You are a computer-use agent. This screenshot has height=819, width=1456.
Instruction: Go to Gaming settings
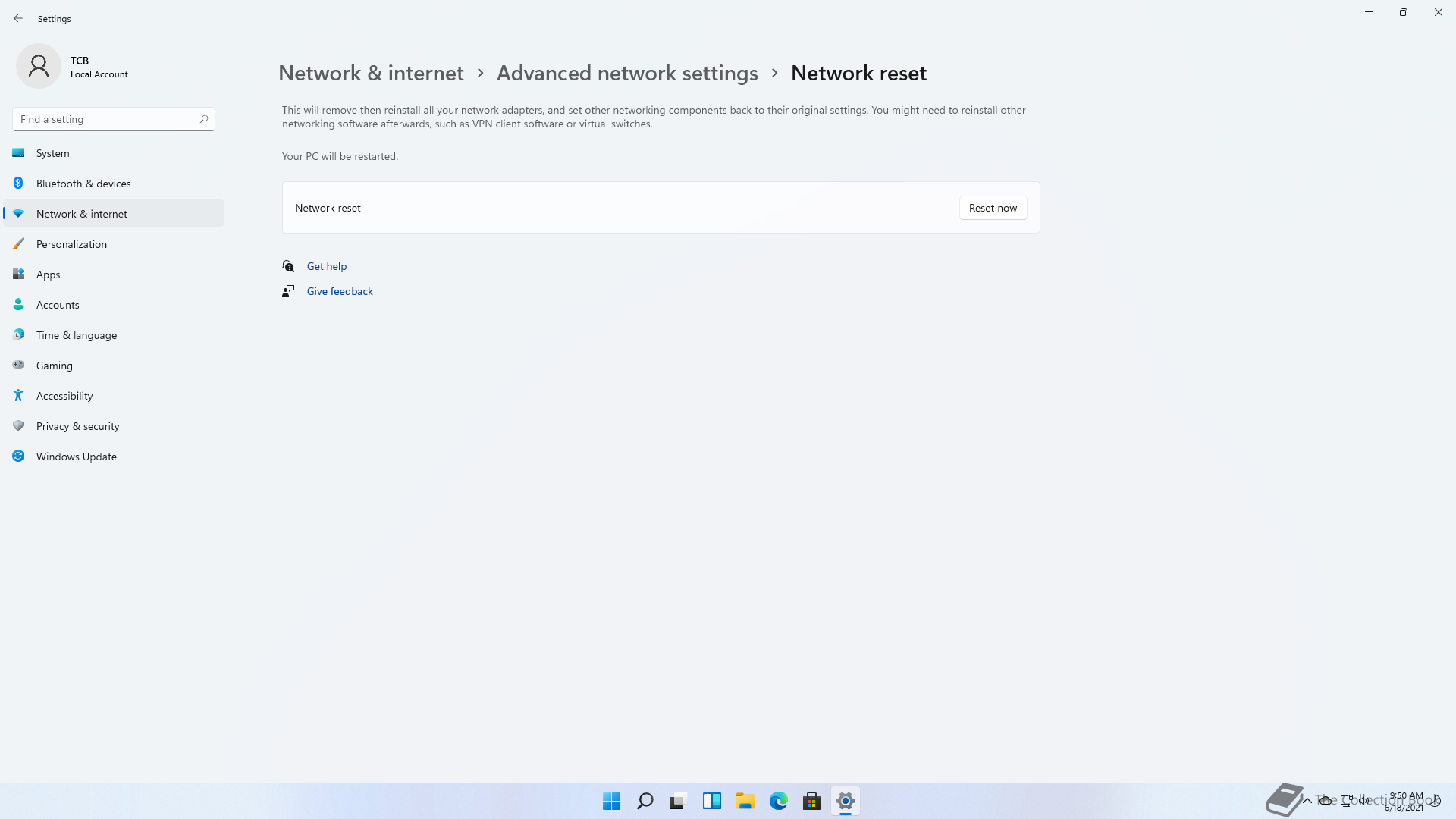pos(114,365)
